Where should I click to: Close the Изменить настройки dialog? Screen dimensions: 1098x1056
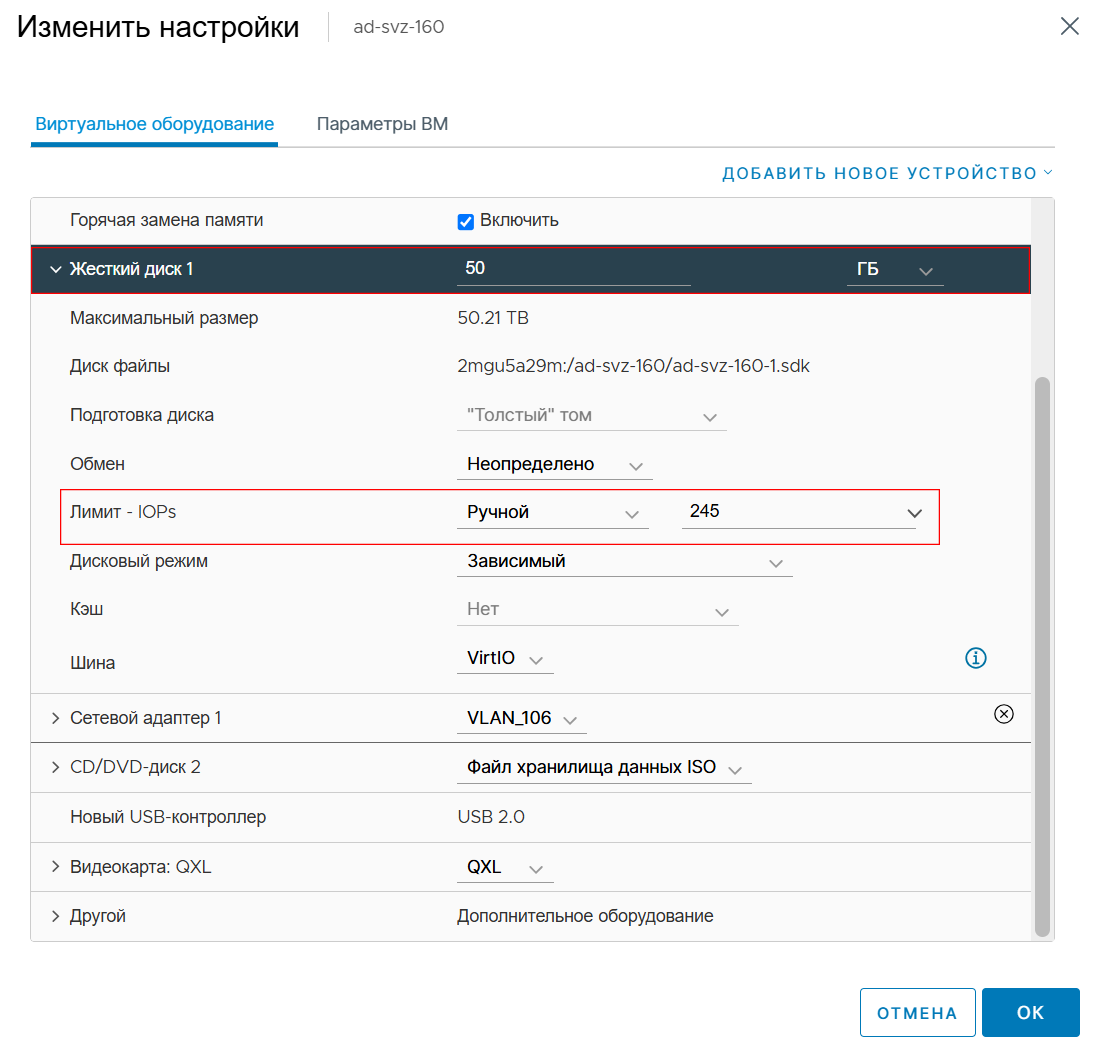[1069, 27]
